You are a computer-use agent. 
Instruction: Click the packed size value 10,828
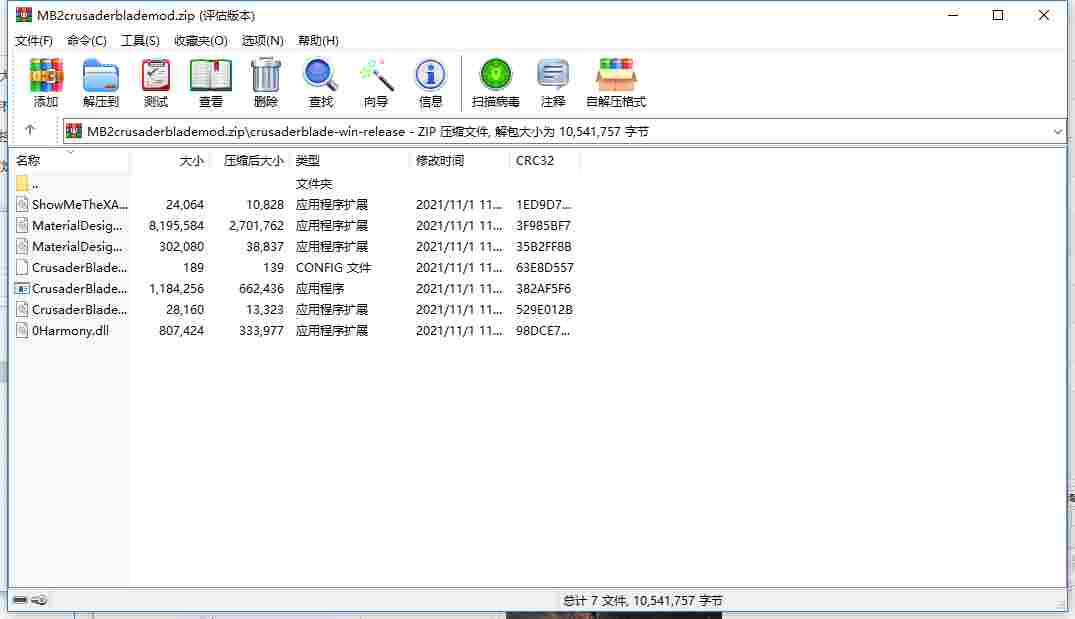[265, 204]
